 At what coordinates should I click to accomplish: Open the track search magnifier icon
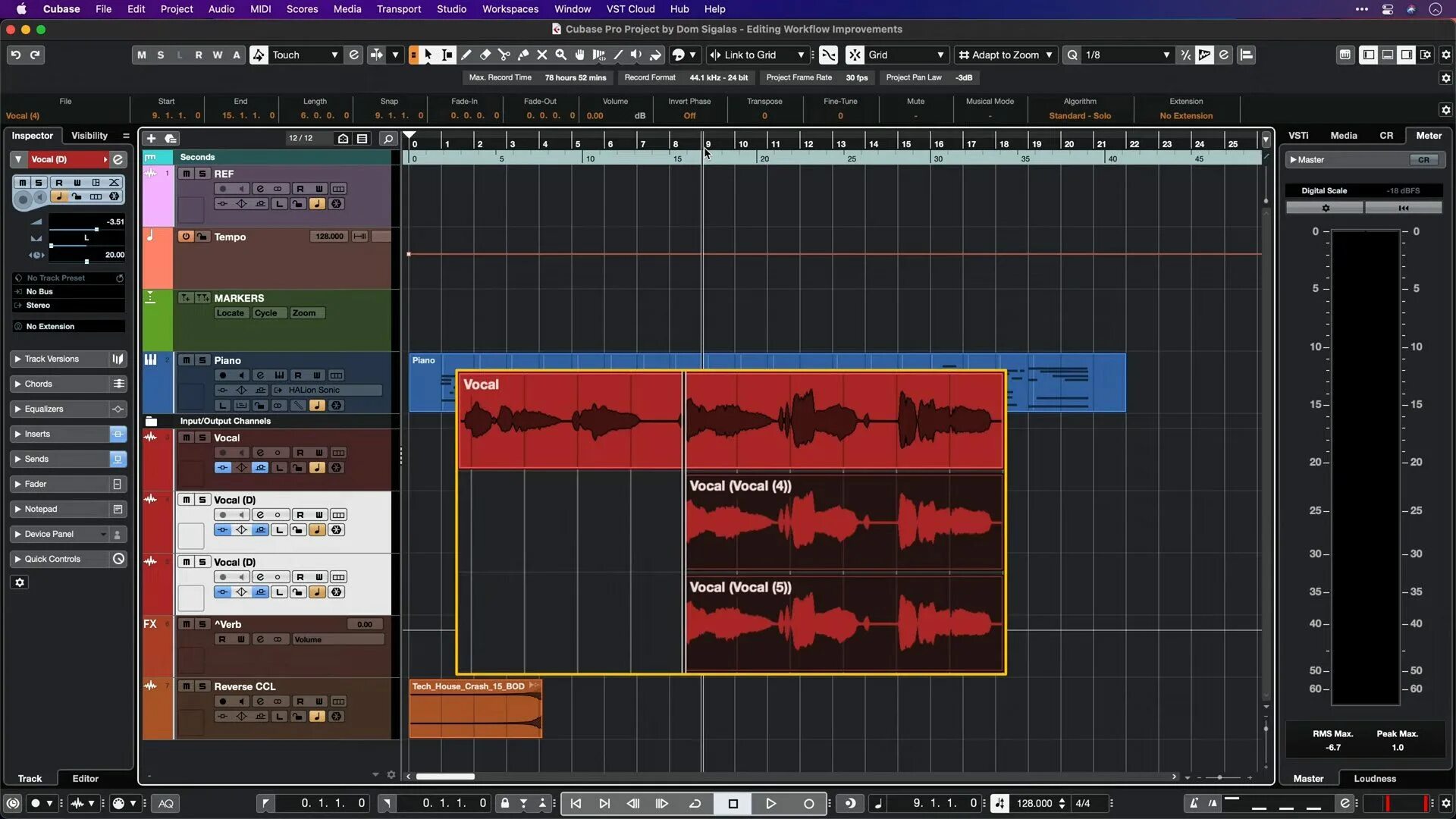tap(388, 138)
